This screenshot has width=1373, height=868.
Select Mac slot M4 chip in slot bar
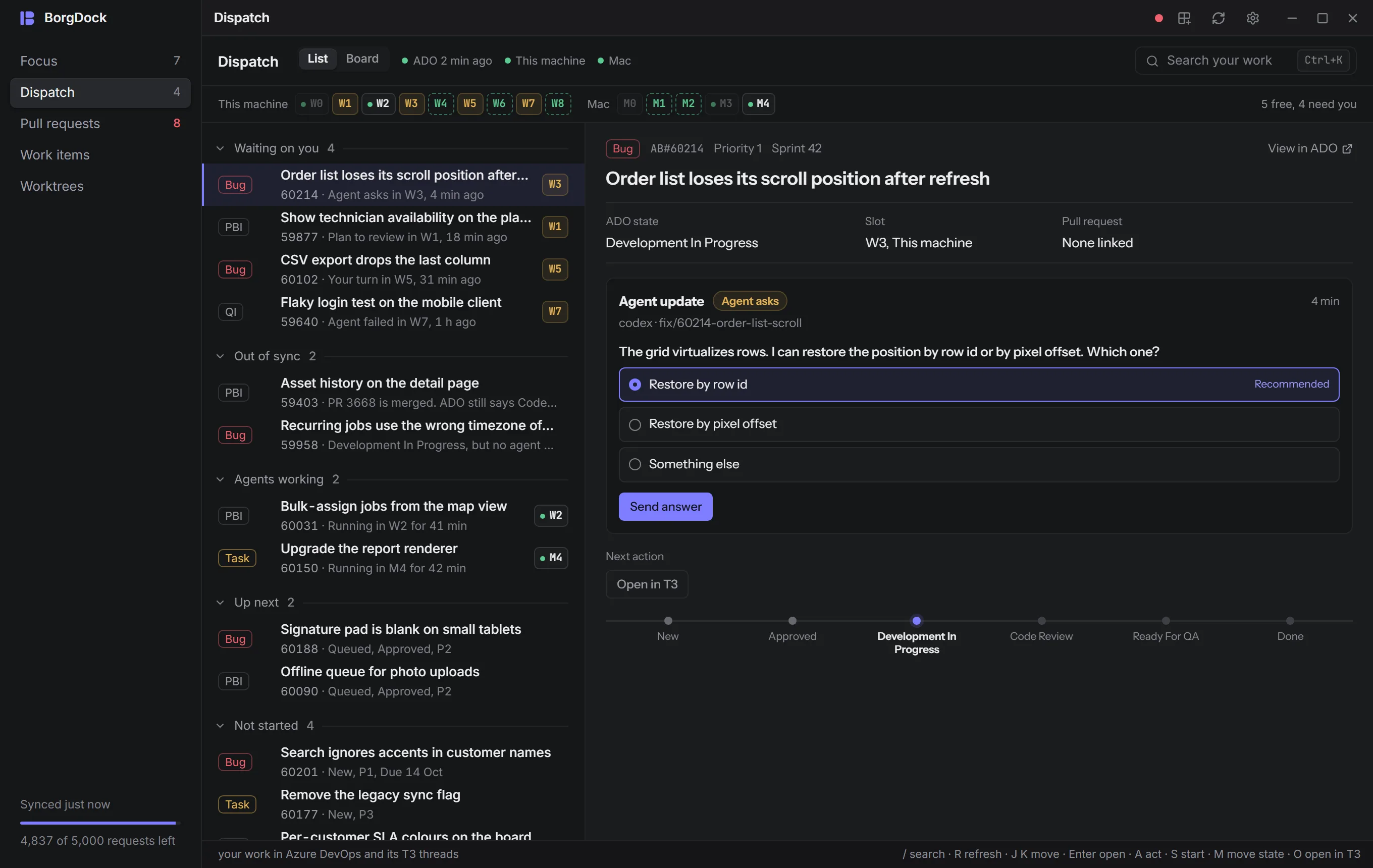point(758,104)
